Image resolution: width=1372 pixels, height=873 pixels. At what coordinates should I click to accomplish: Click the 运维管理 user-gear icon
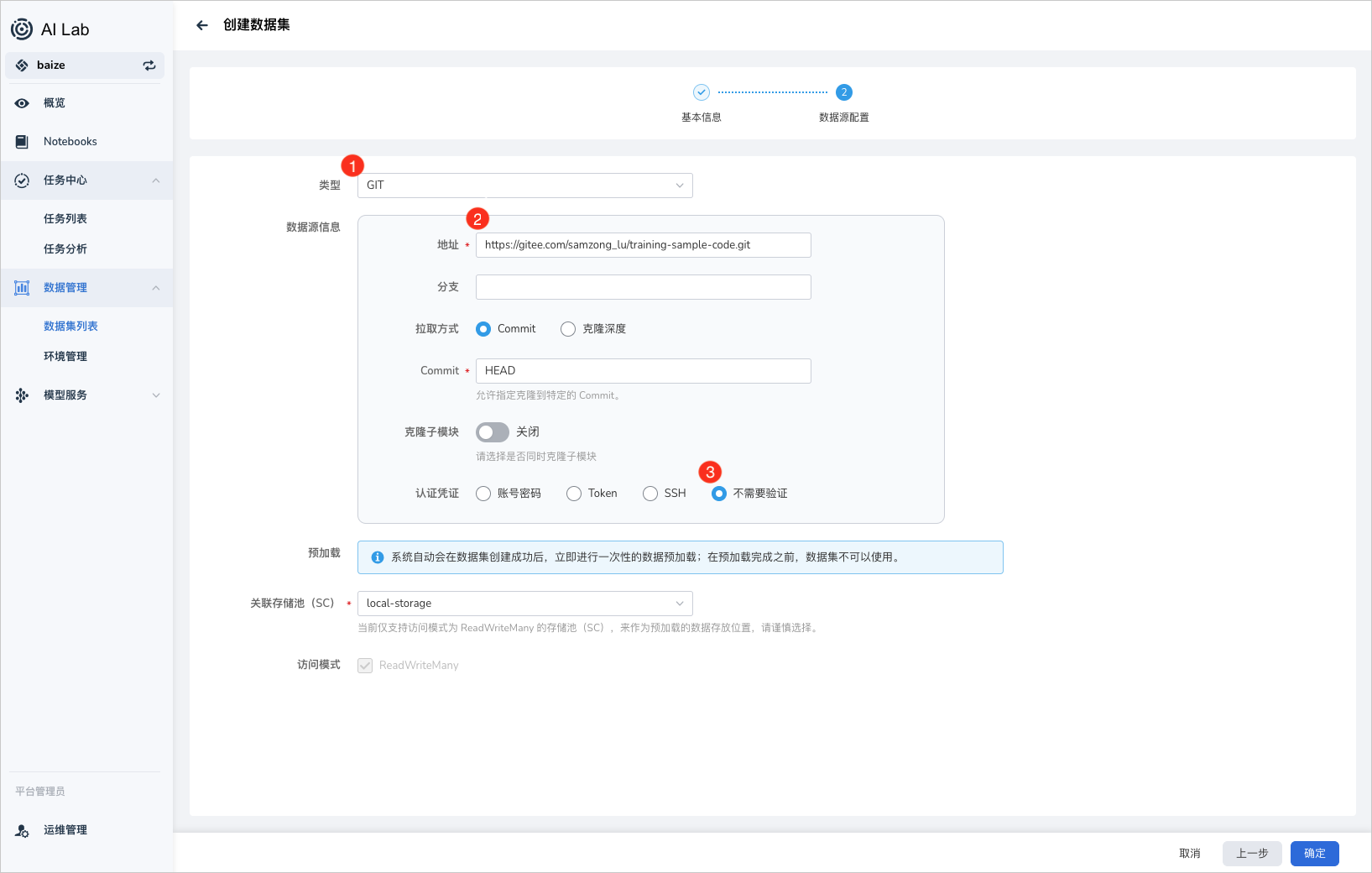click(22, 830)
